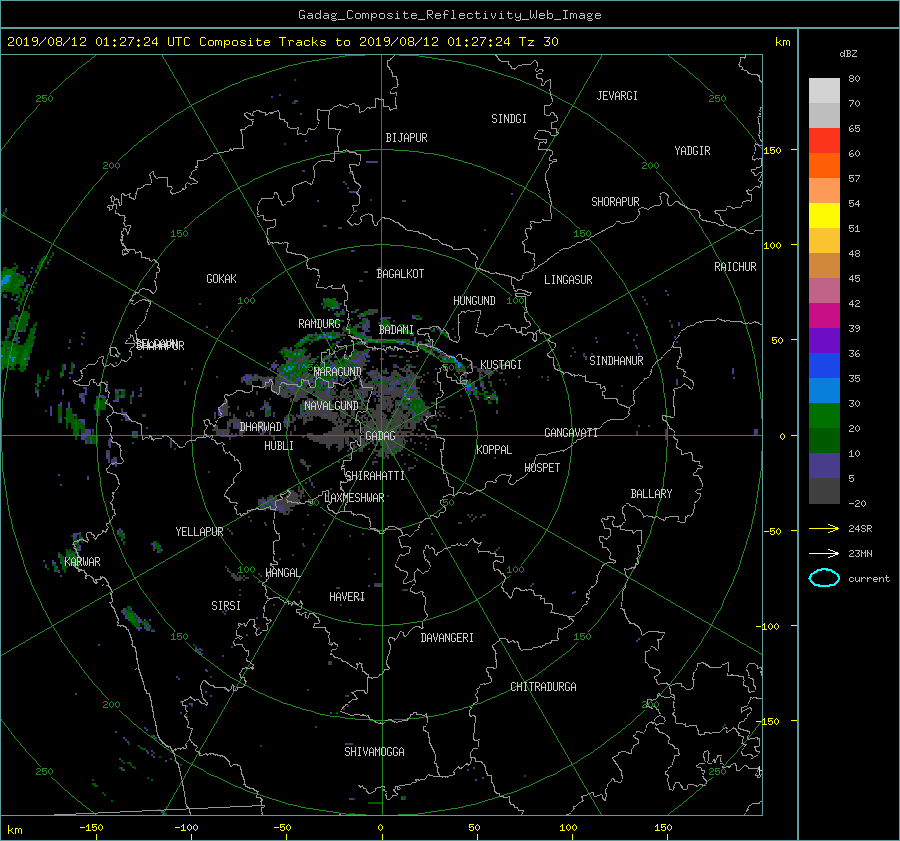Click the HAVERI city label
This screenshot has height=841, width=900.
coord(347,597)
